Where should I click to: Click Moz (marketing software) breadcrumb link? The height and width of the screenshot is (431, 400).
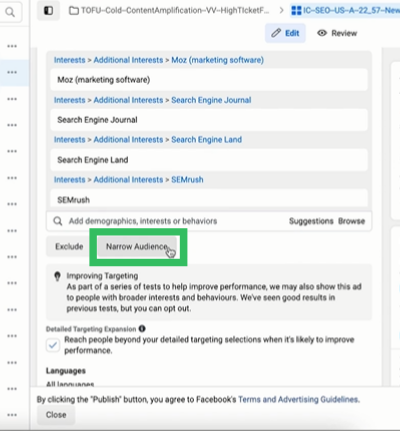tap(217, 60)
